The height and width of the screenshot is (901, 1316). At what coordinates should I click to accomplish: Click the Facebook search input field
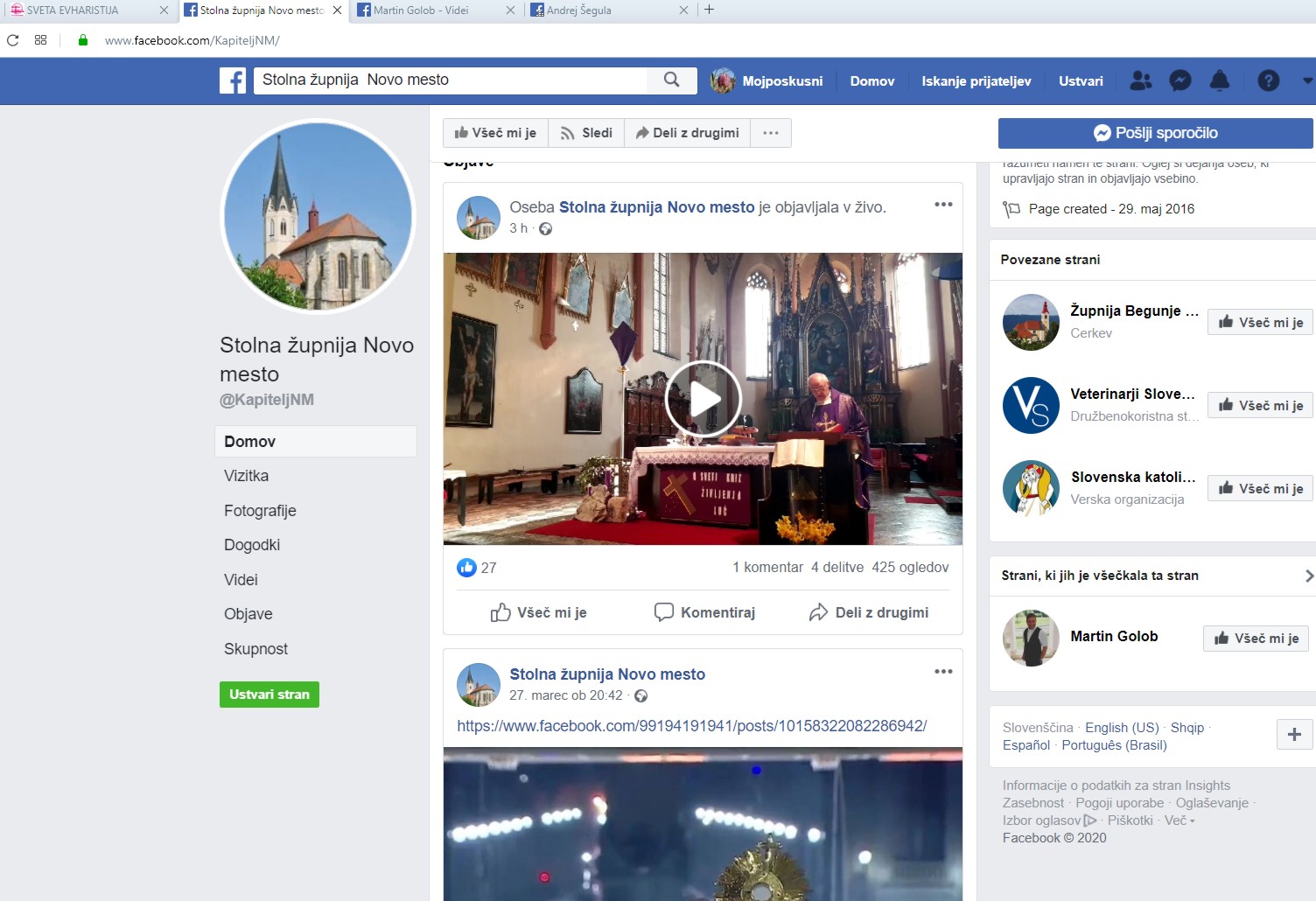[x=451, y=80]
